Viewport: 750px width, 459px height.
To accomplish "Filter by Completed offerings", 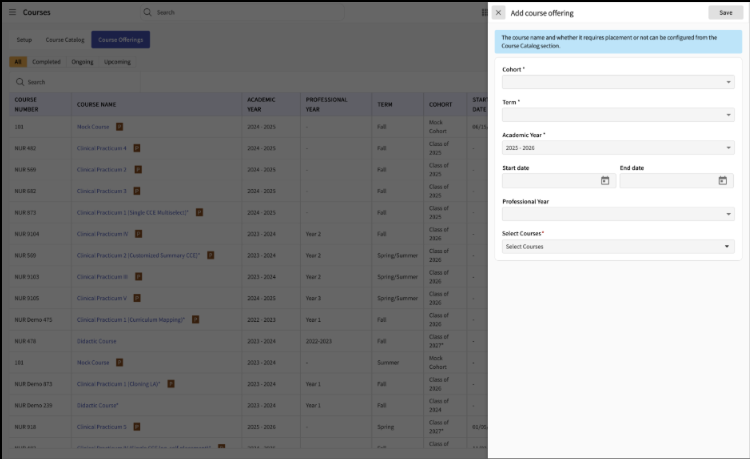I will 46,62.
